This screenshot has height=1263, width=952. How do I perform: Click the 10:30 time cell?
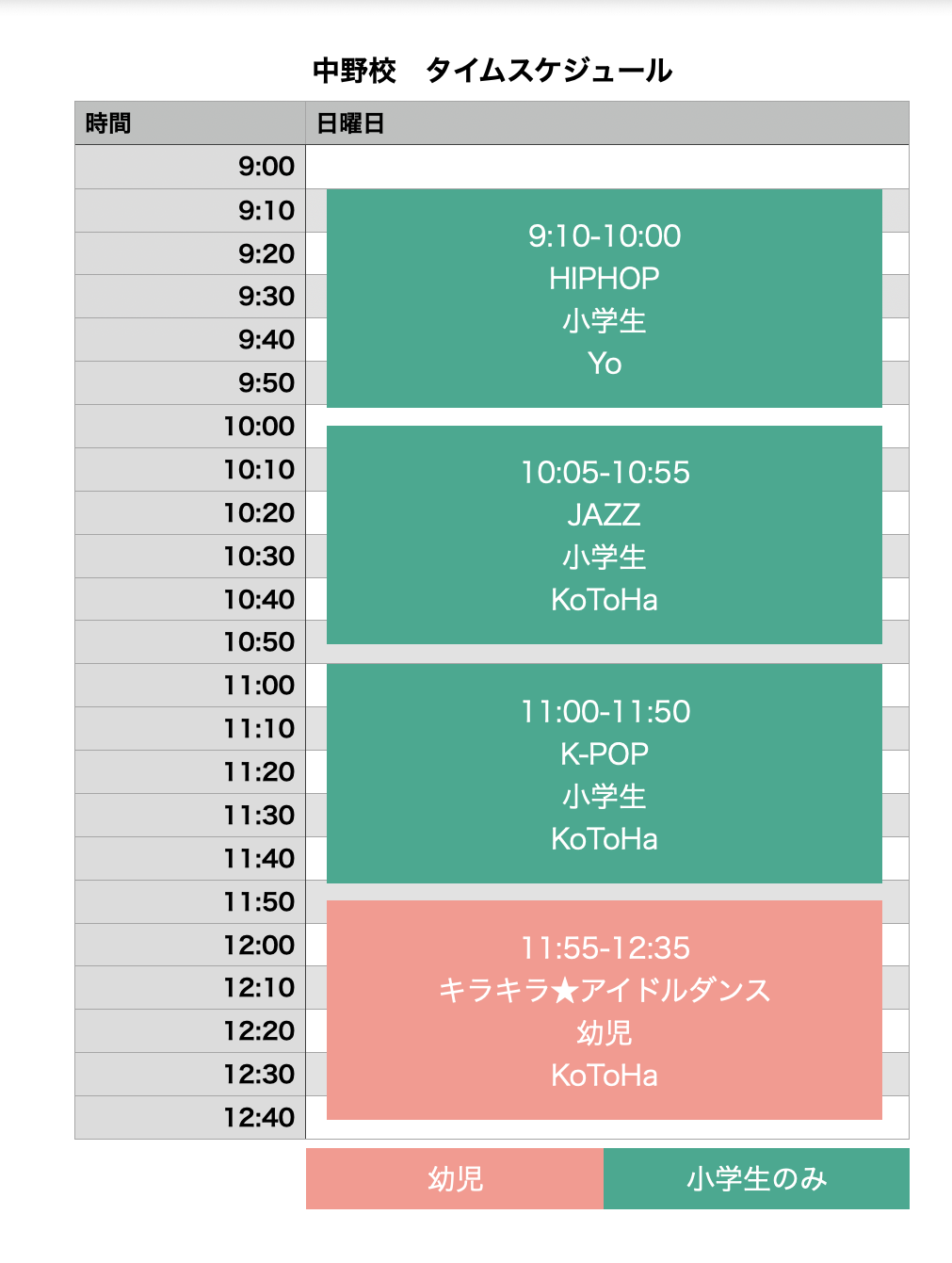(259, 557)
